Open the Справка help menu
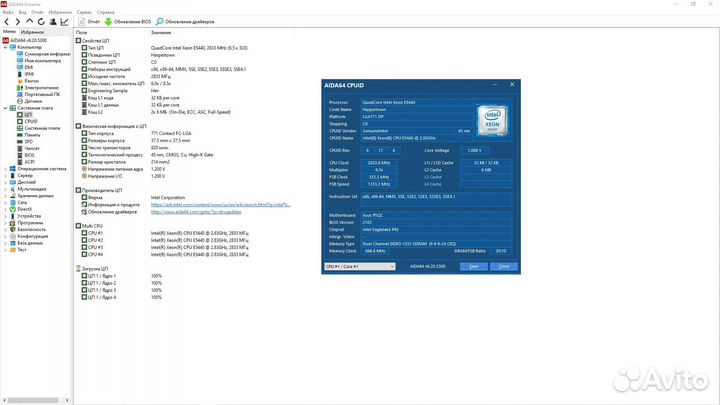Image resolution: width=720 pixels, height=405 pixels. point(106,12)
